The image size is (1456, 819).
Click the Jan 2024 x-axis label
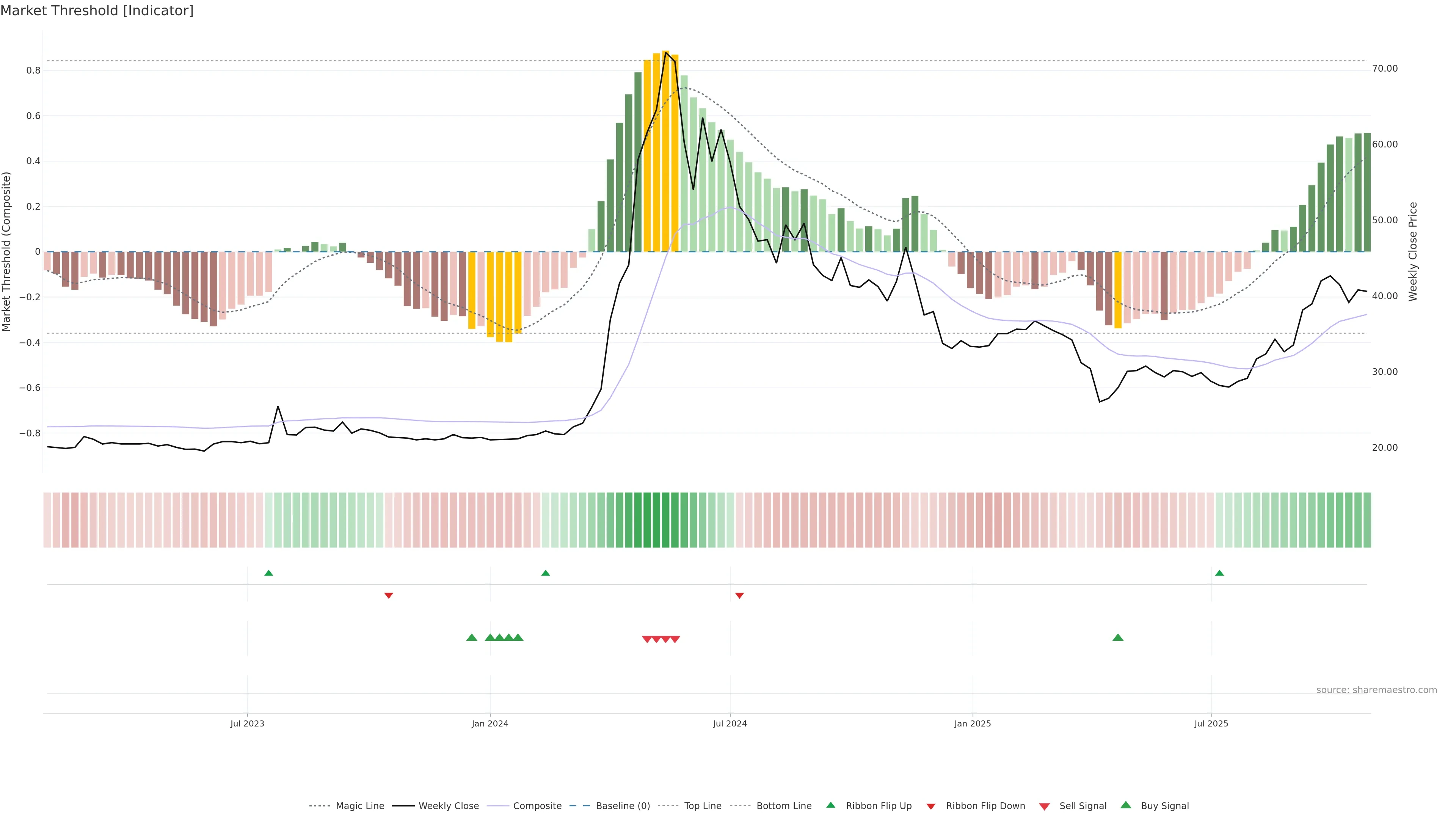point(490,723)
